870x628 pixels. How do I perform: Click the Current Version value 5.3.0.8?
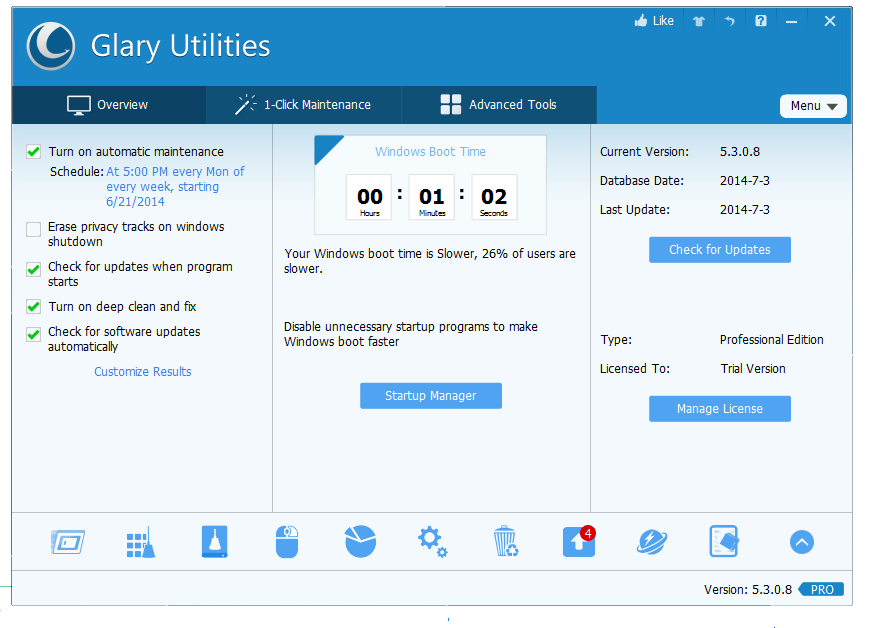pos(740,151)
